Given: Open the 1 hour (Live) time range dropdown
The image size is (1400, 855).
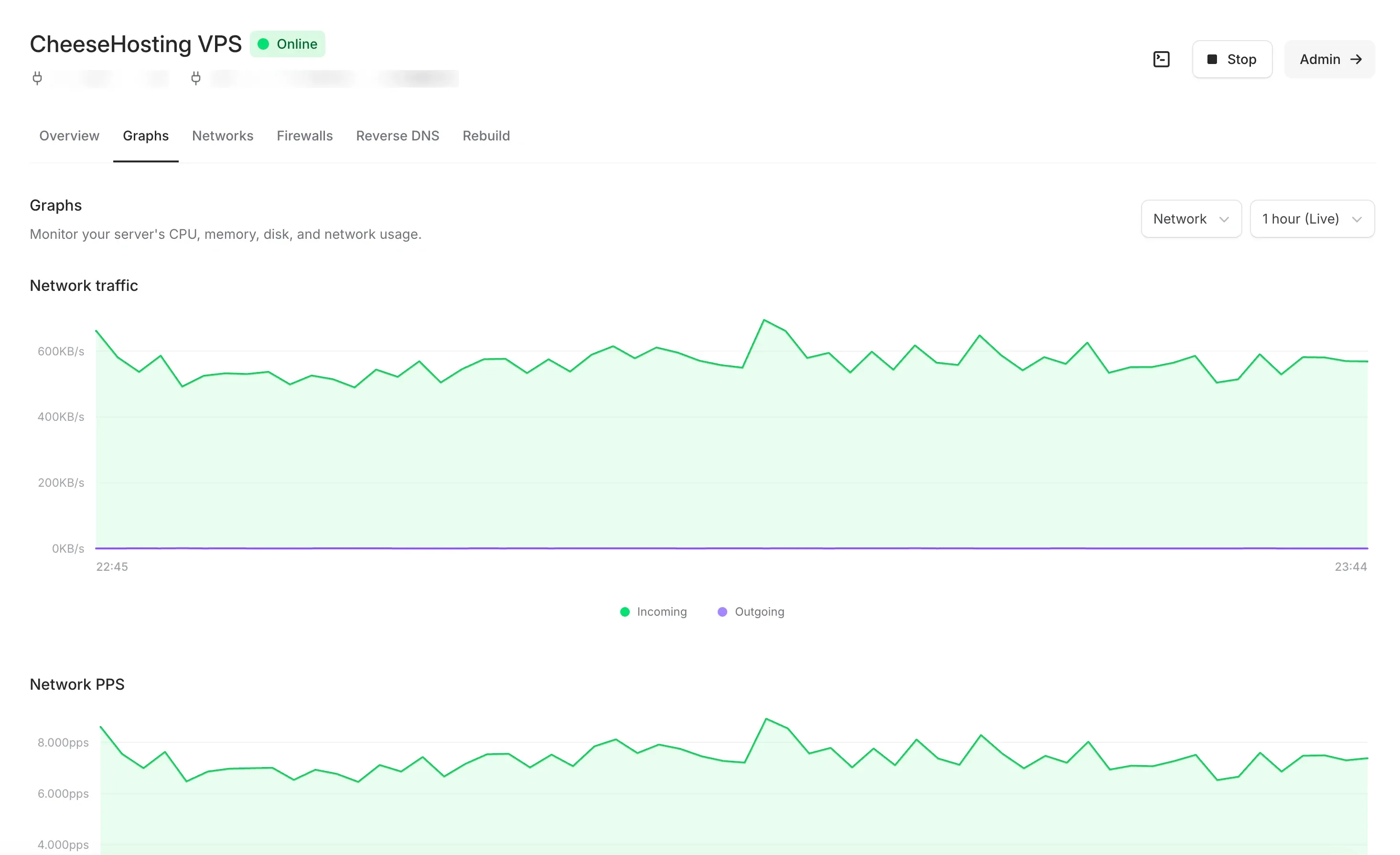Looking at the screenshot, I should (x=1312, y=219).
